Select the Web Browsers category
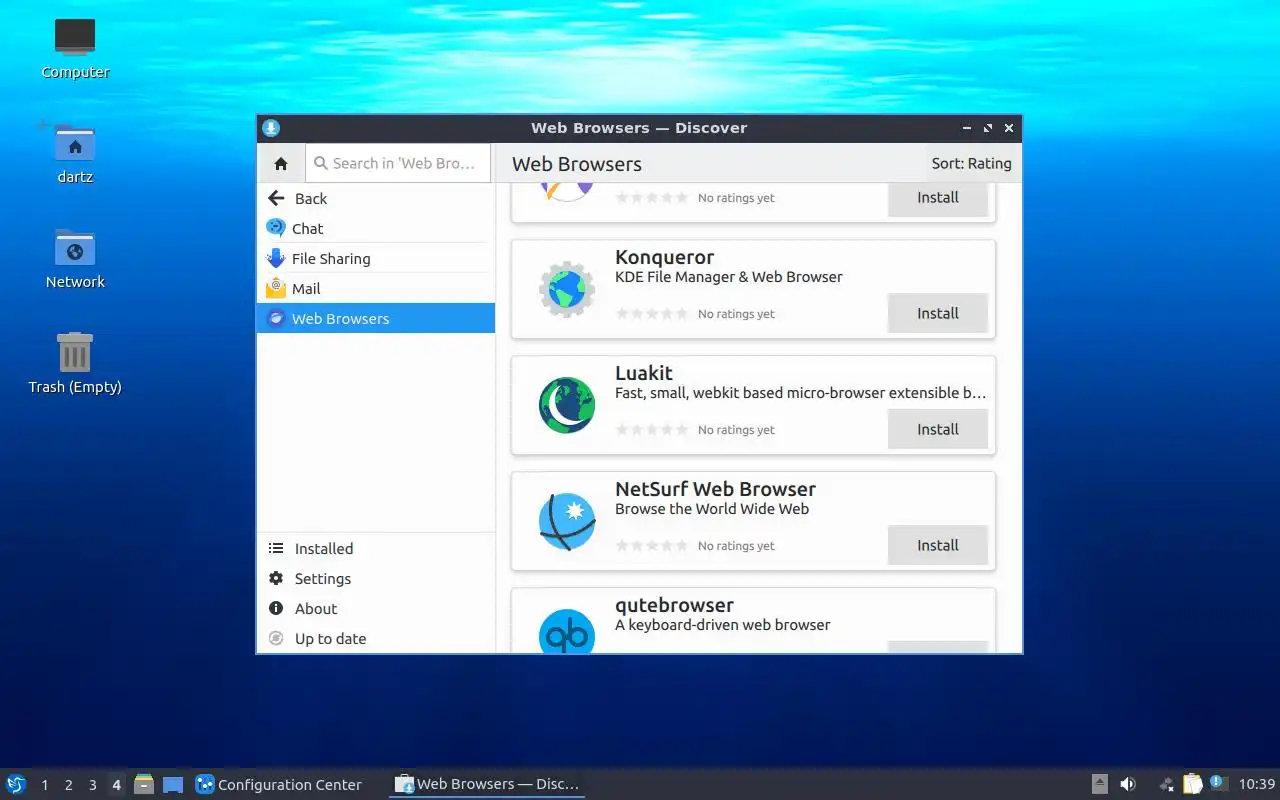The width and height of the screenshot is (1280, 800). 376,318
